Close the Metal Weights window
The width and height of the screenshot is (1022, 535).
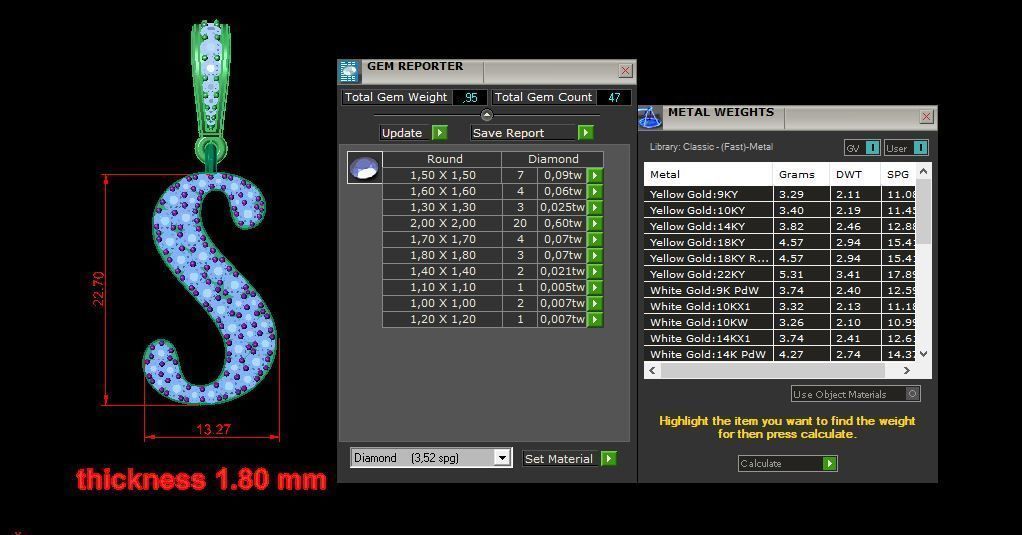[x=927, y=117]
